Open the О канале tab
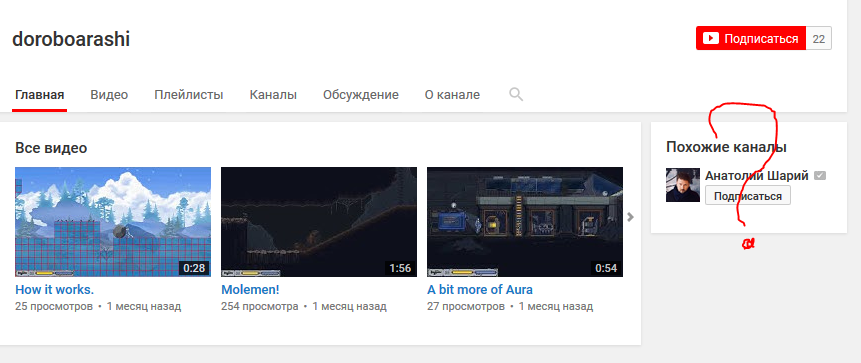Viewport: 861px width, 363px height. pos(452,94)
